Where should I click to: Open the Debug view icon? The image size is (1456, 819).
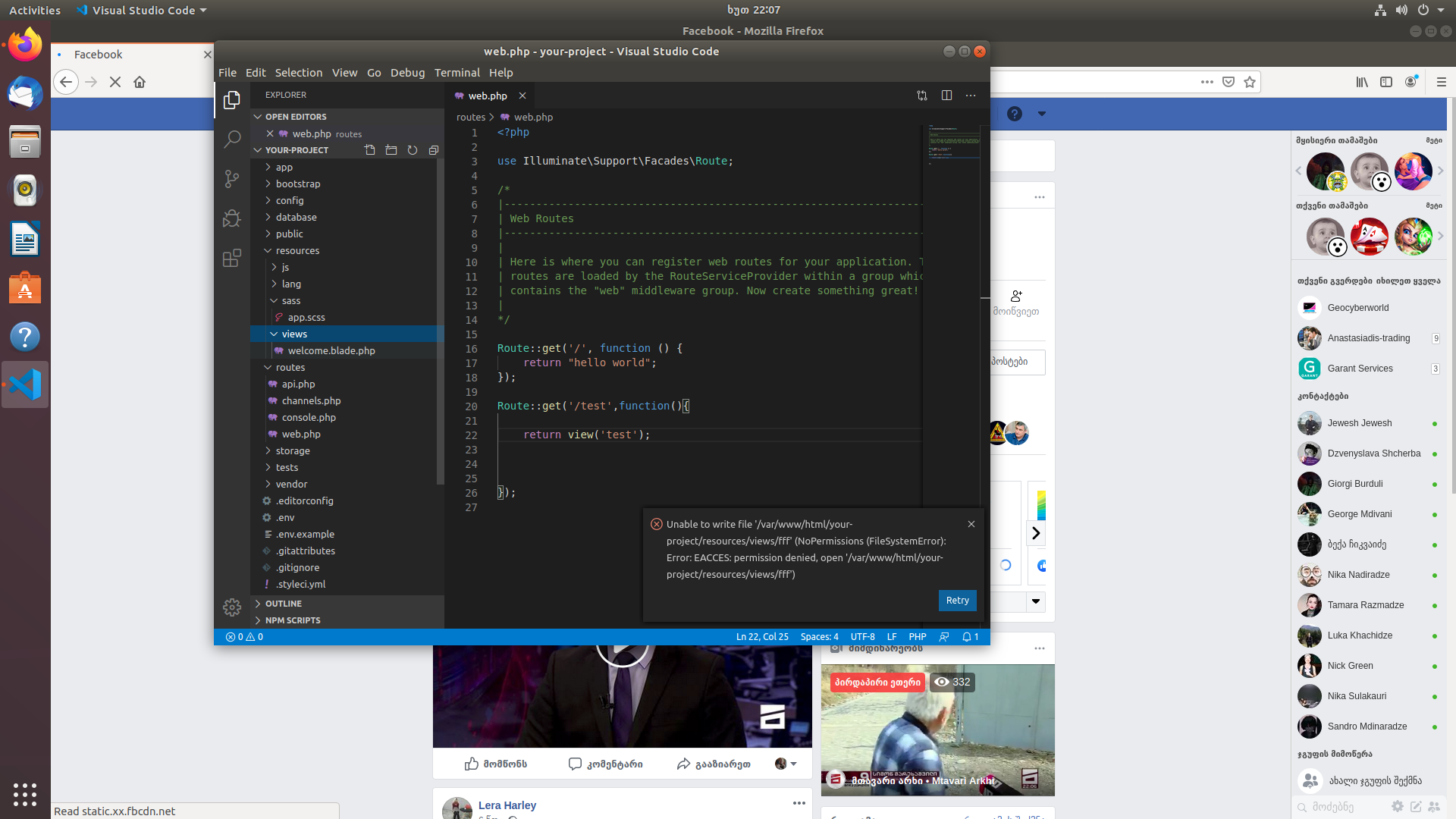tap(232, 218)
